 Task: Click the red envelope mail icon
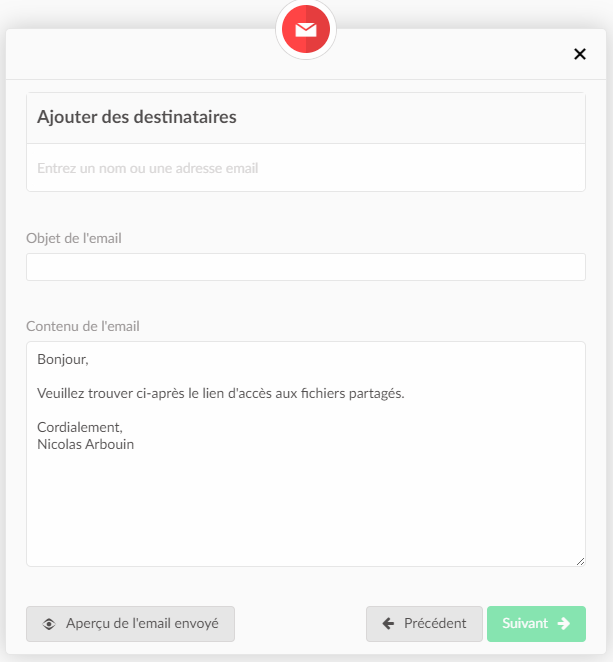click(306, 30)
